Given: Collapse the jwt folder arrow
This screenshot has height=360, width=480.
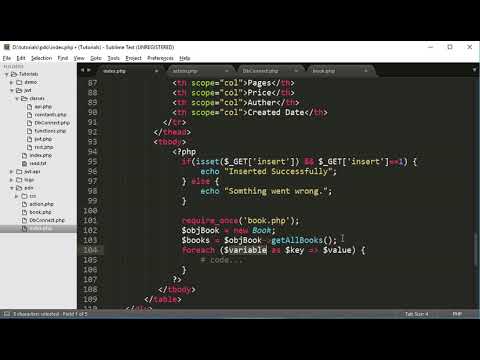Looking at the screenshot, I should tap(12, 90).
